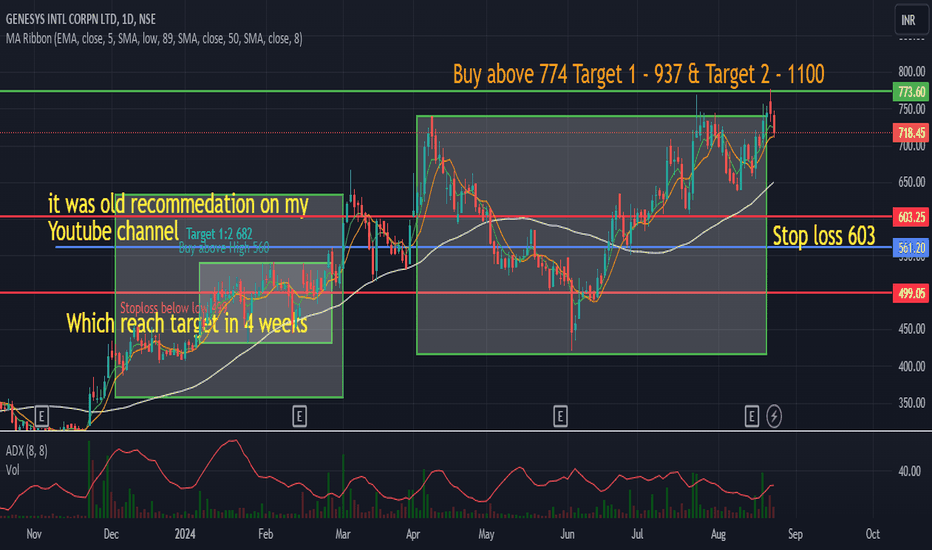This screenshot has width=932, height=550.
Task: Click the earnings E marker near February
Action: [299, 416]
